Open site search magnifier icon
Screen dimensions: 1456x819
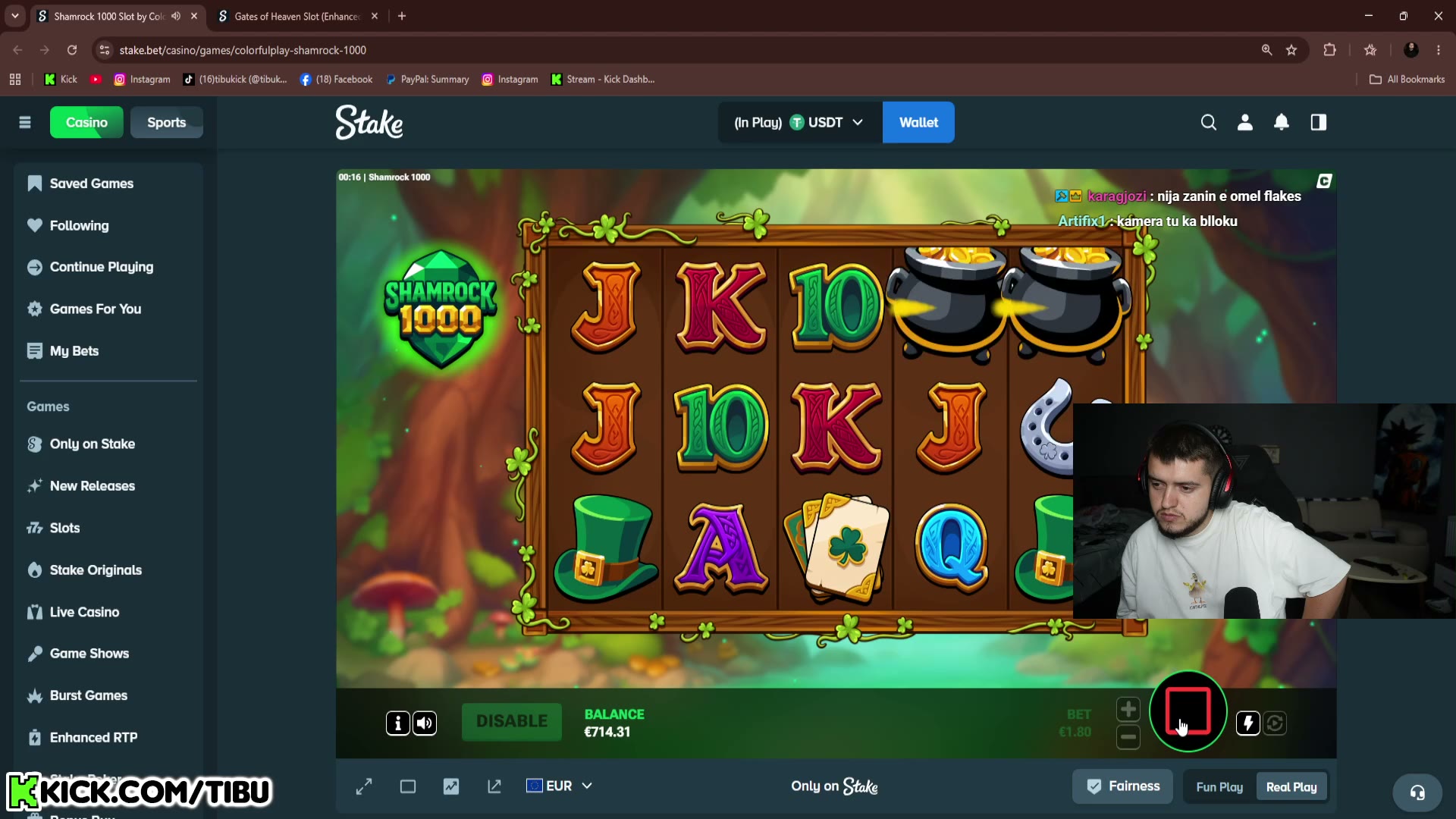(1209, 122)
